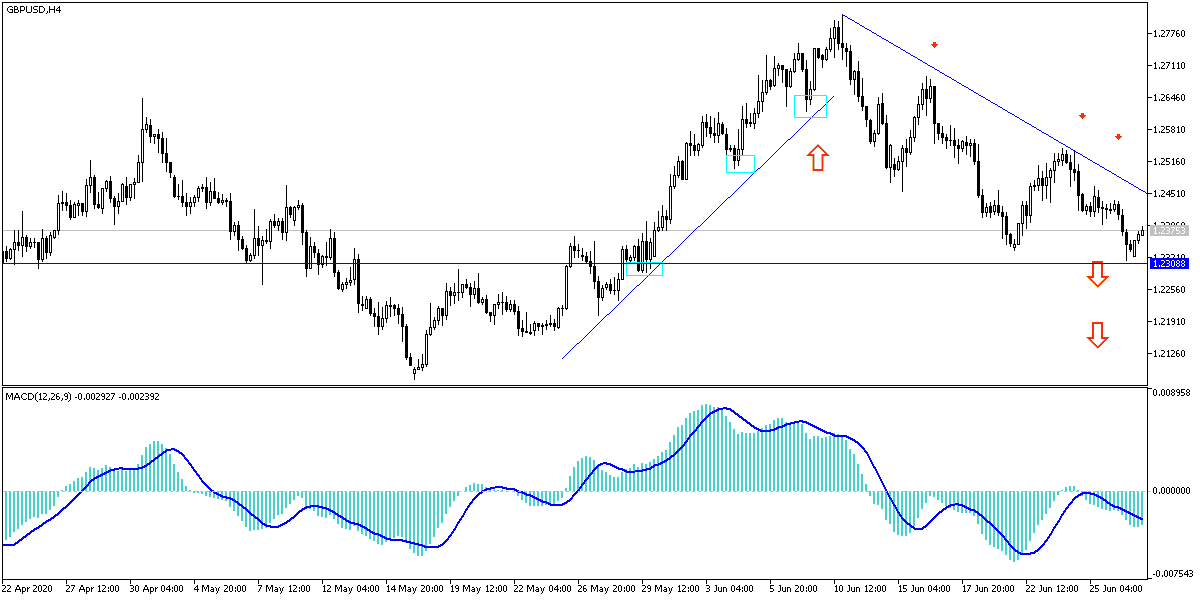Select the descending blue trendline

tap(1000, 105)
